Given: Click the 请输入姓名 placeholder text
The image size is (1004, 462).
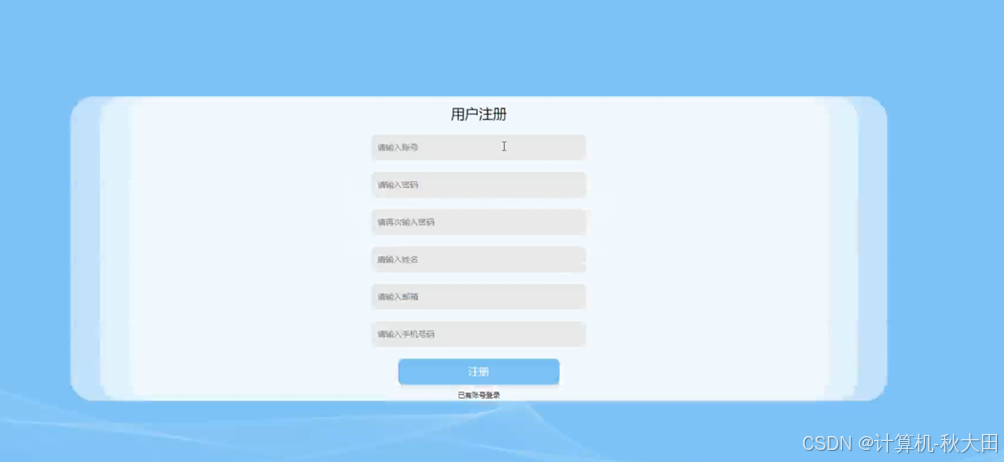Looking at the screenshot, I should pyautogui.click(x=398, y=260).
